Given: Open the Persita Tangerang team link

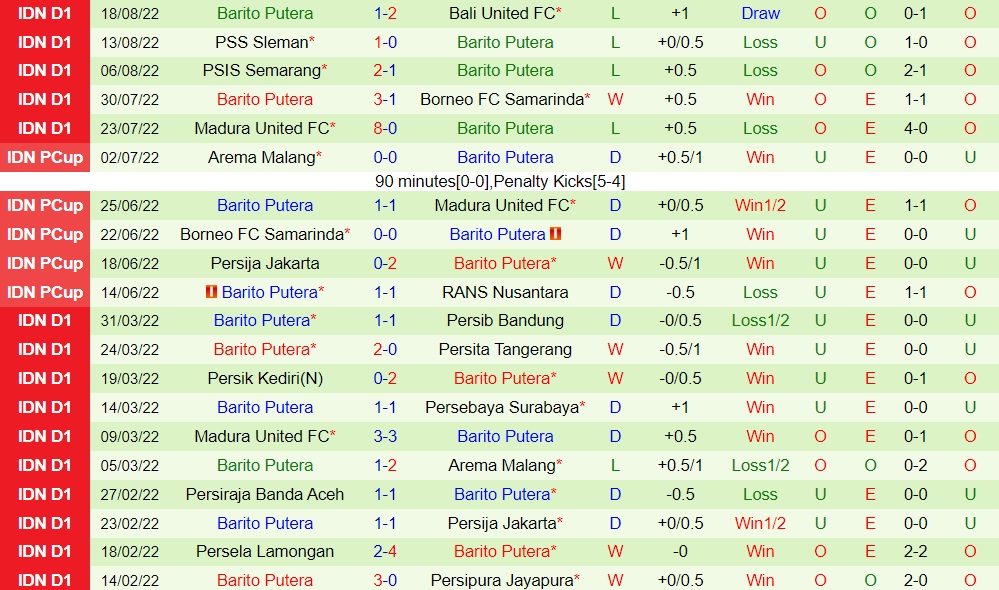Looking at the screenshot, I should coord(505,349).
